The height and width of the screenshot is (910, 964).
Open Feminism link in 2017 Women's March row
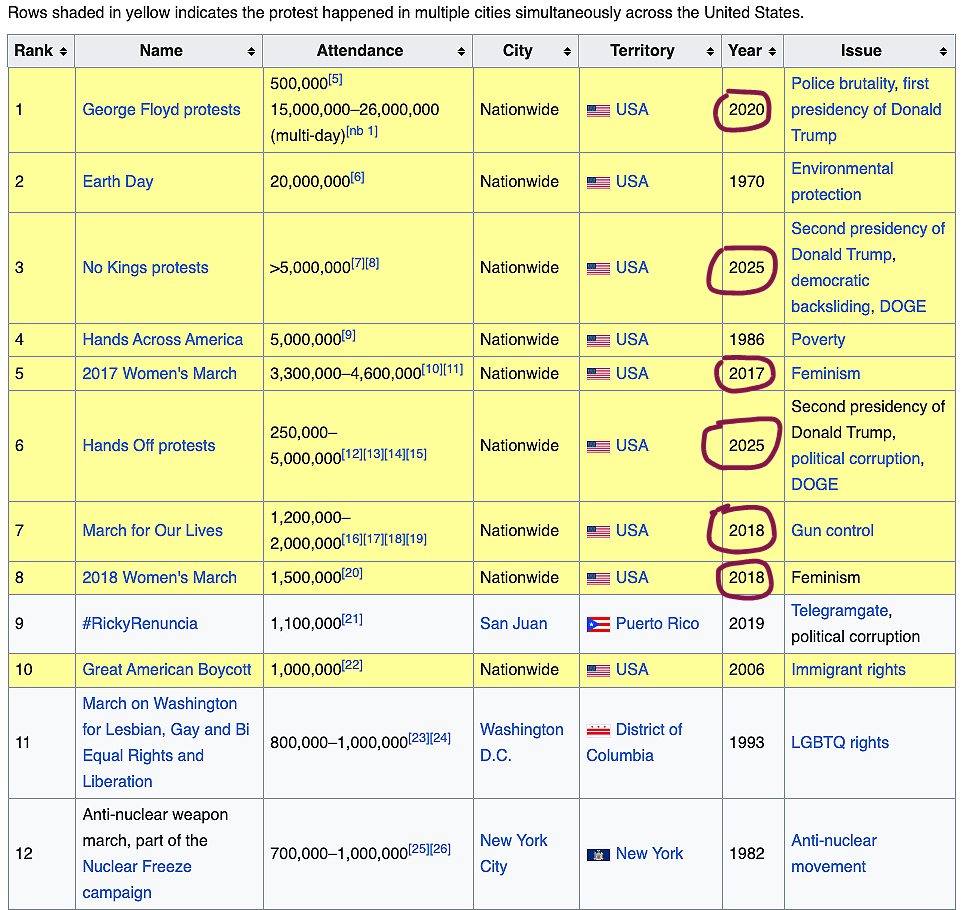tap(825, 373)
